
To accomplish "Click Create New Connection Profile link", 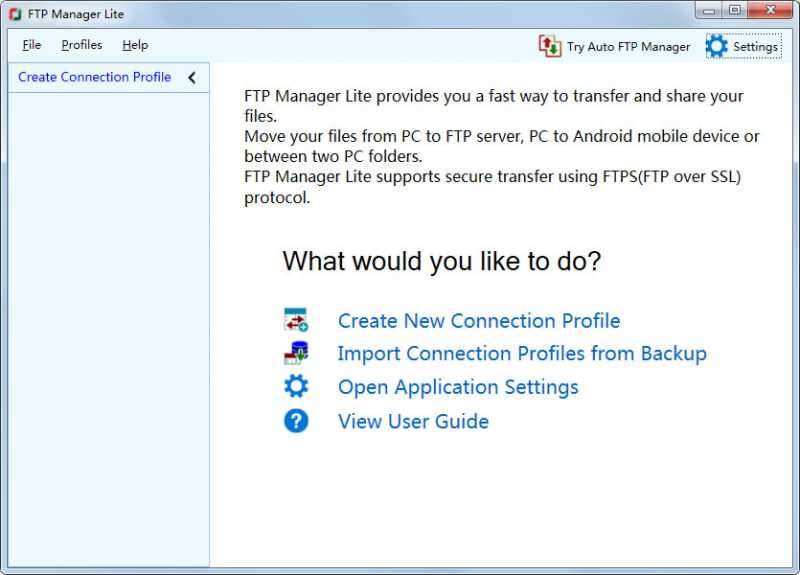I will click(x=479, y=321).
